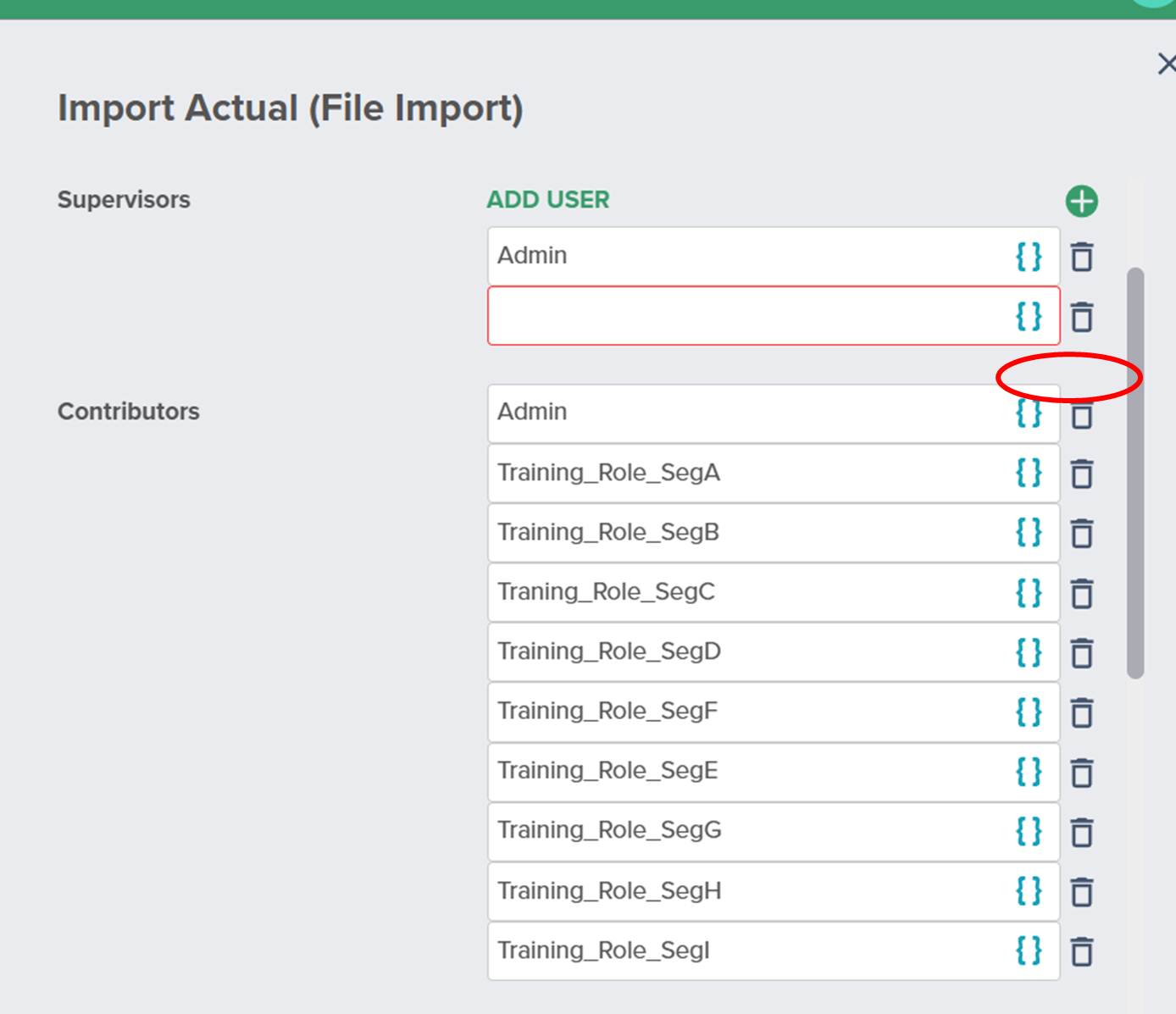
Task: Click braces icon next to Training_Role_SegG
Action: [x=1029, y=831]
